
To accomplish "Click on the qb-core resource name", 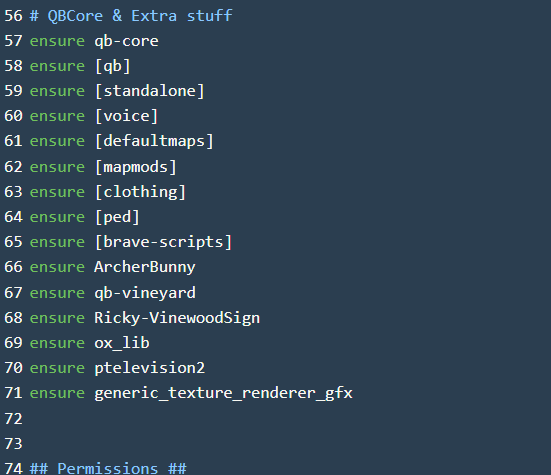I will (x=126, y=41).
